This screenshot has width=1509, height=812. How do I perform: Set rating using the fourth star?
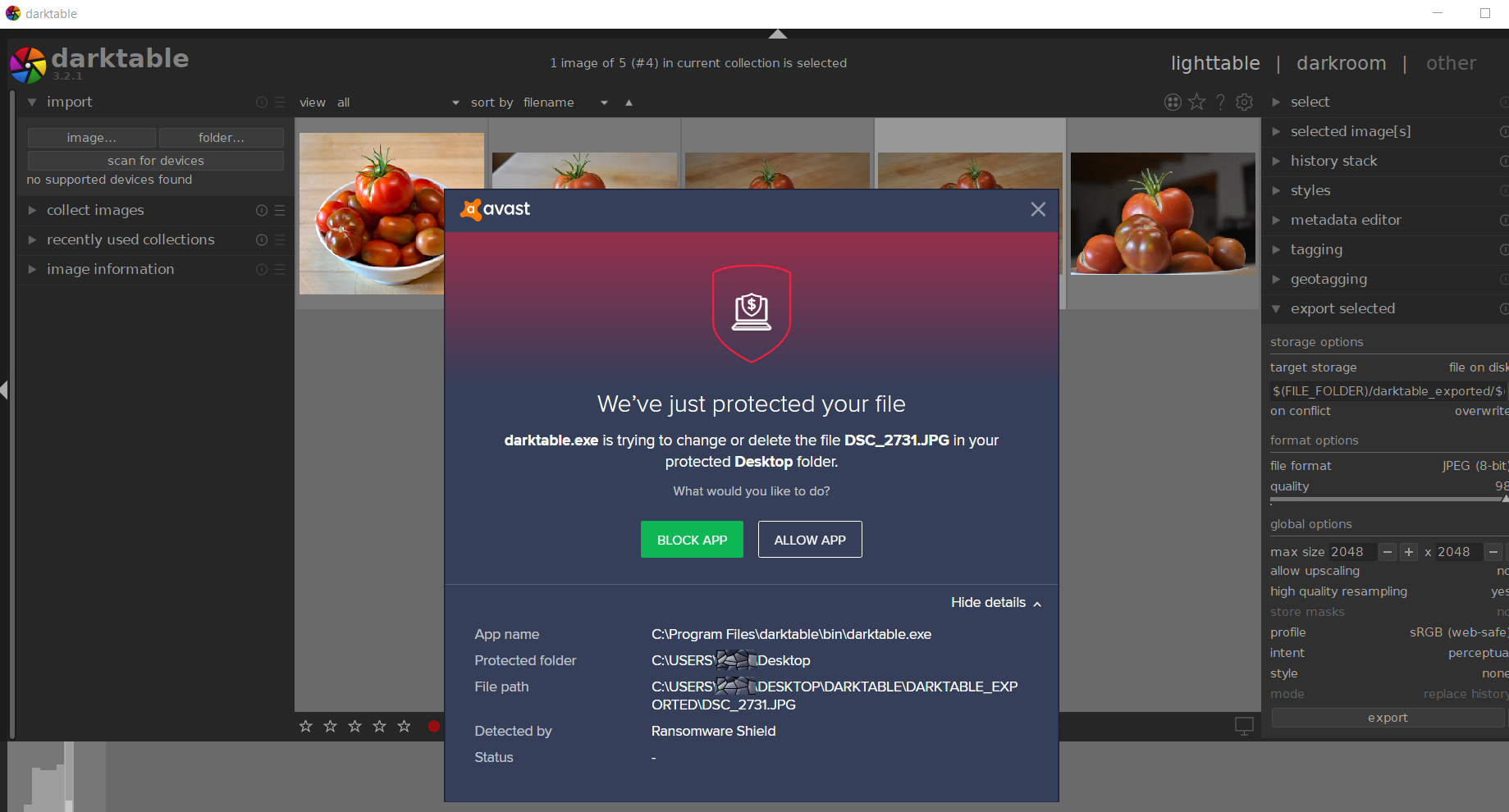(380, 726)
